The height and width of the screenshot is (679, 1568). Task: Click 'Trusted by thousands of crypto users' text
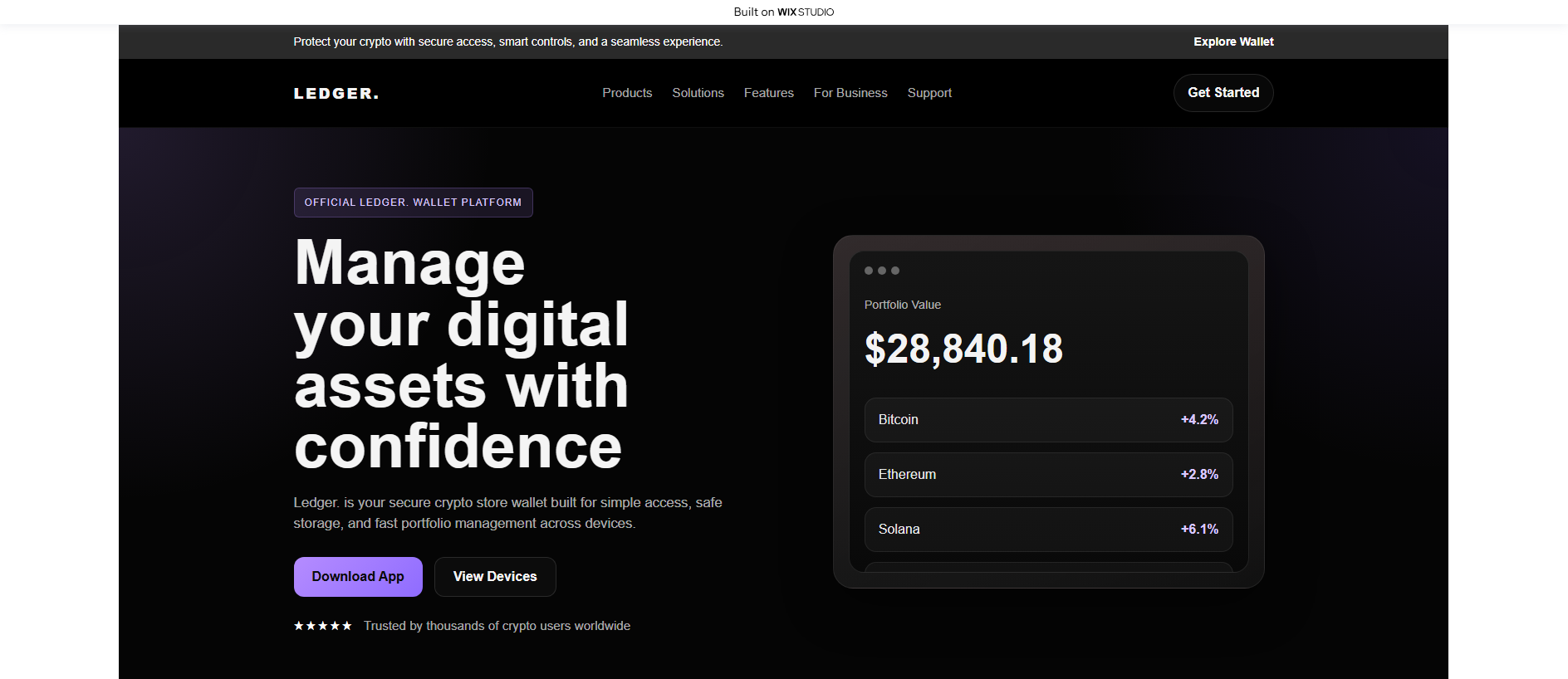(497, 626)
